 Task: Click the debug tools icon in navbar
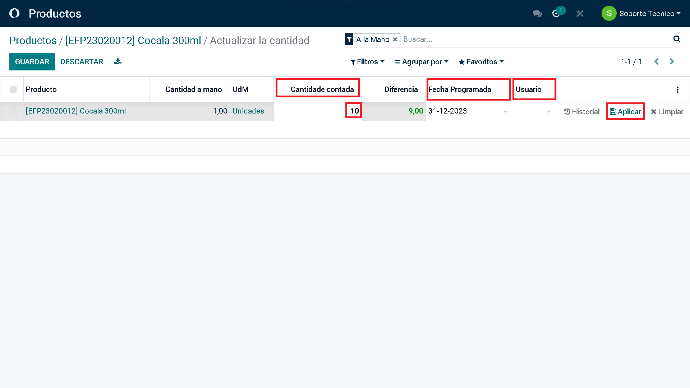coord(580,14)
